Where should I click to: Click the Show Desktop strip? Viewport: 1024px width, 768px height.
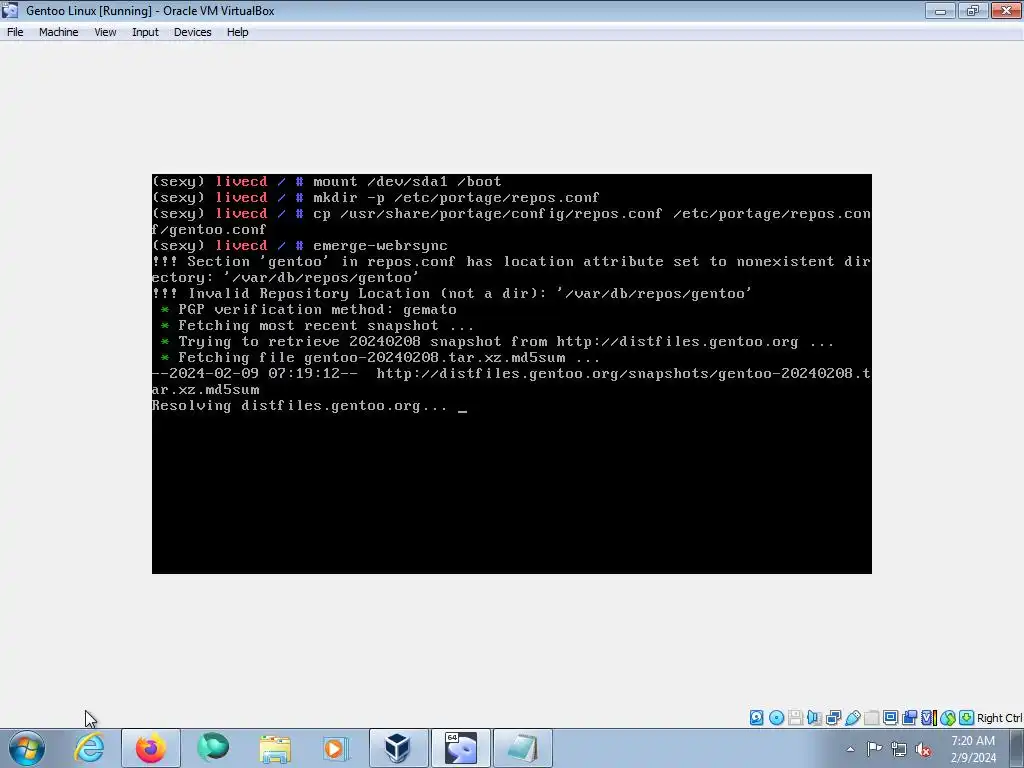[1017, 748]
